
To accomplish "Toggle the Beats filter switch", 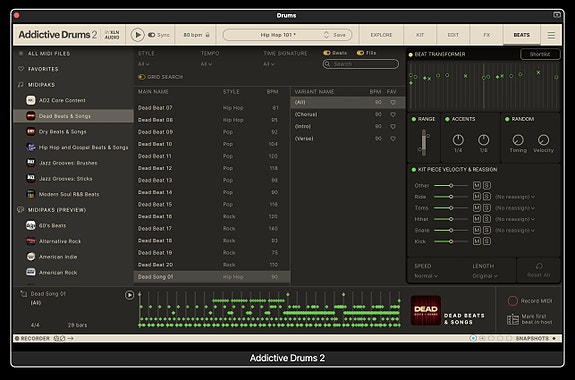I will coord(327,53).
